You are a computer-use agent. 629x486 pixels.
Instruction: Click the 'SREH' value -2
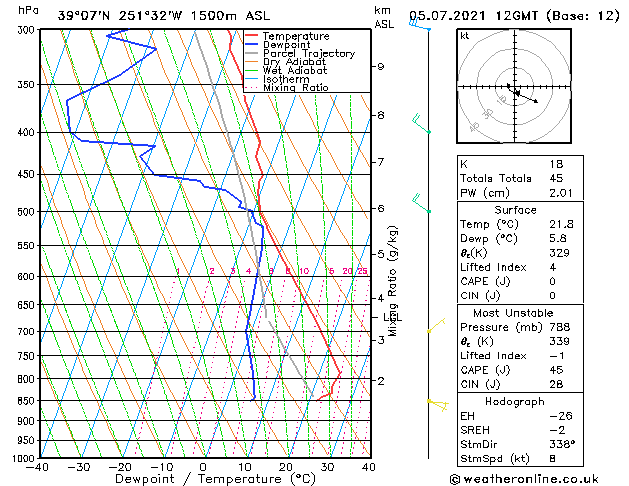click(x=557, y=430)
